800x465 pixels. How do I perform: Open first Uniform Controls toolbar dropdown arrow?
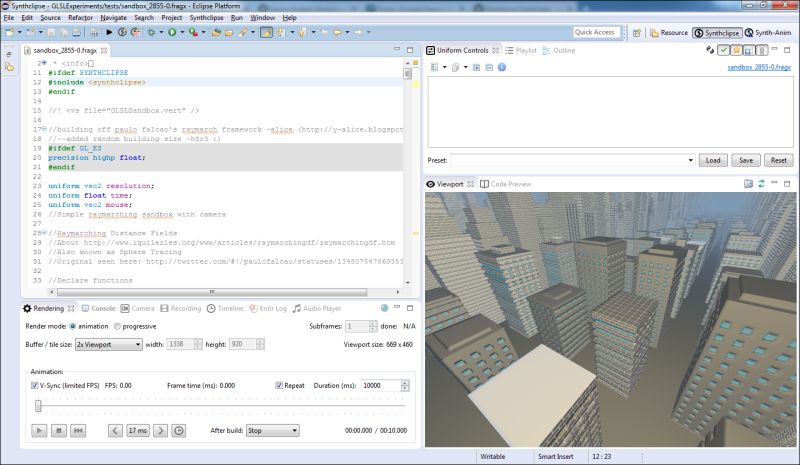tap(444, 67)
